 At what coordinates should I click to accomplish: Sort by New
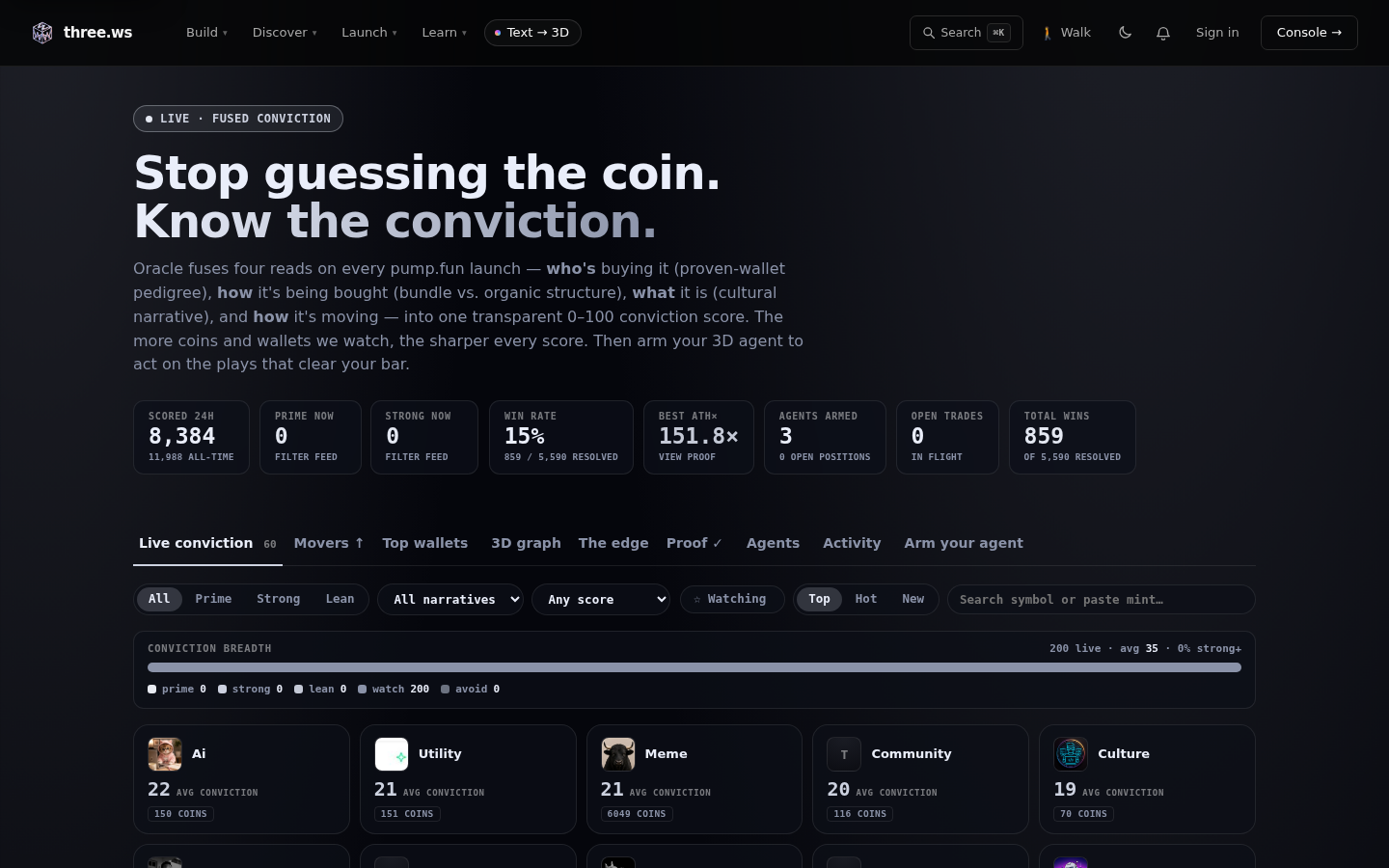point(913,599)
